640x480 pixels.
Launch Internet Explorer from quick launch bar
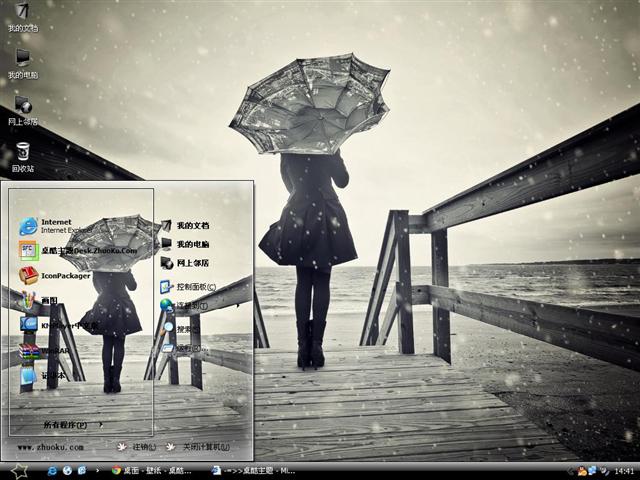(52, 471)
